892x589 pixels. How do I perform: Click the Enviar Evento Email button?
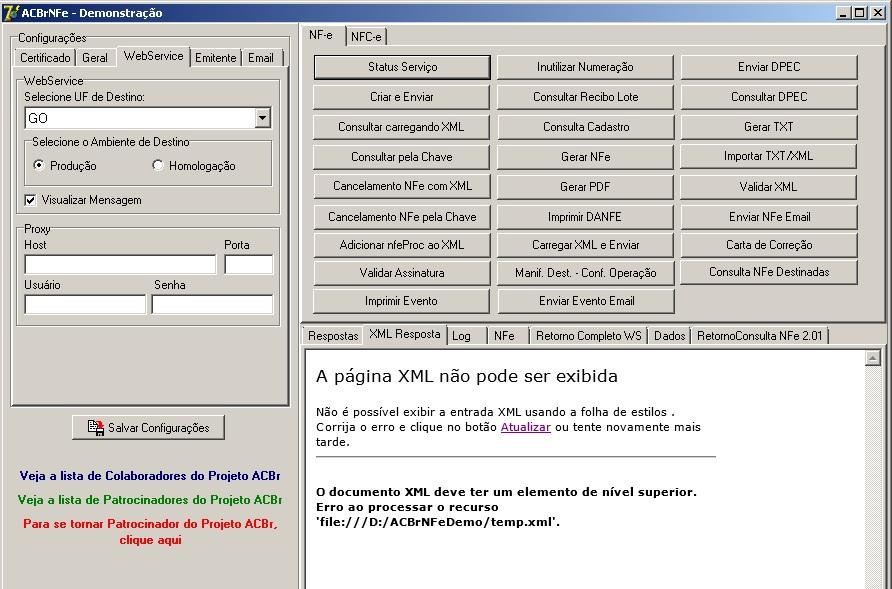click(x=587, y=301)
